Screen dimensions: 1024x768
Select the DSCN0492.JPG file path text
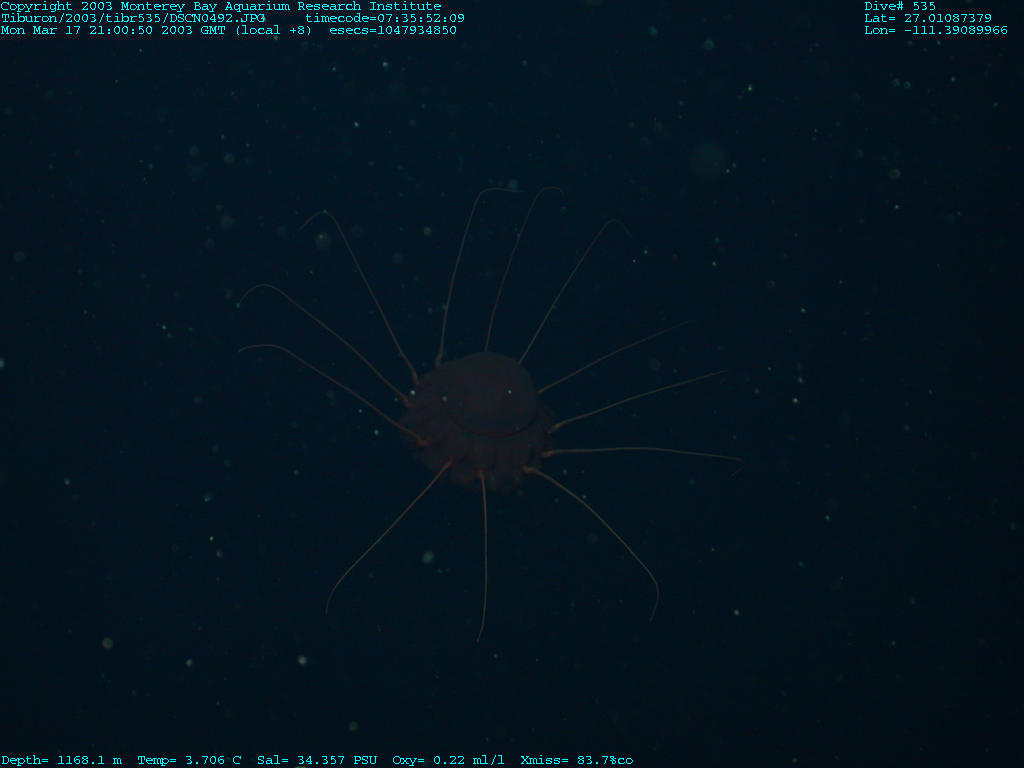(x=133, y=18)
